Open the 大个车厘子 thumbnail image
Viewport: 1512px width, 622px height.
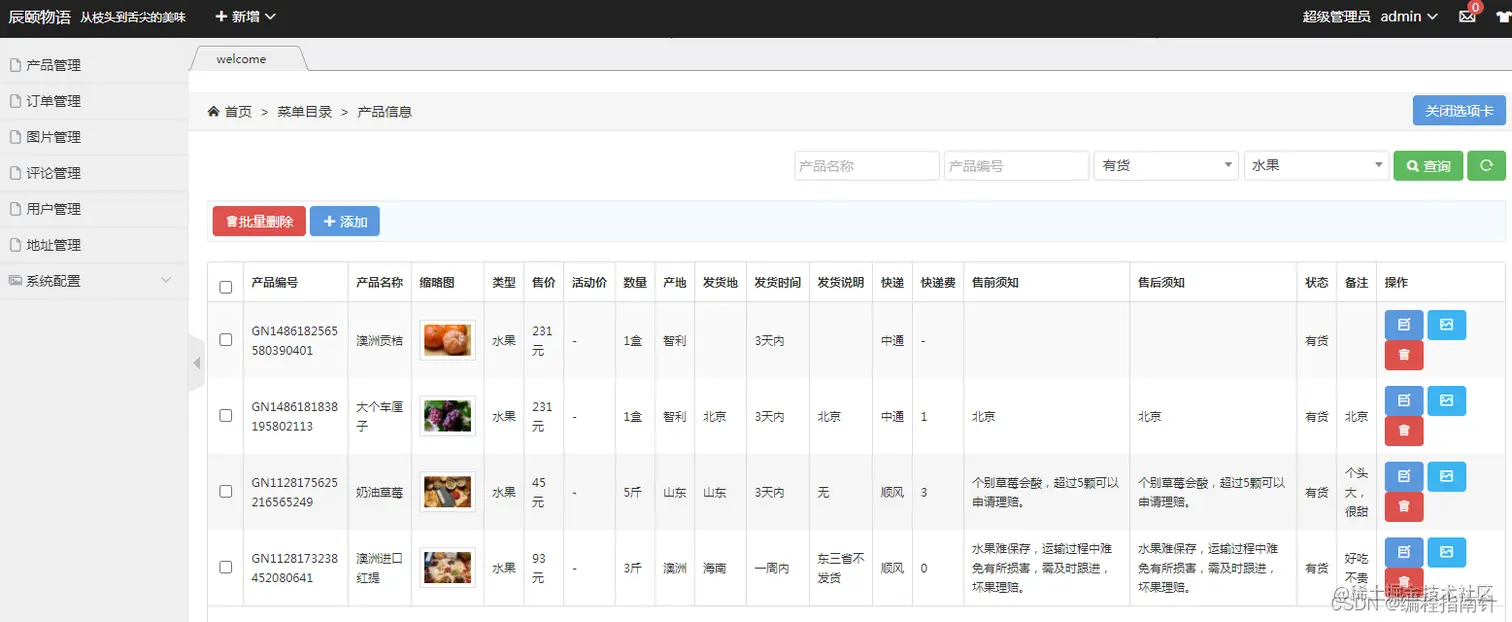tap(447, 415)
